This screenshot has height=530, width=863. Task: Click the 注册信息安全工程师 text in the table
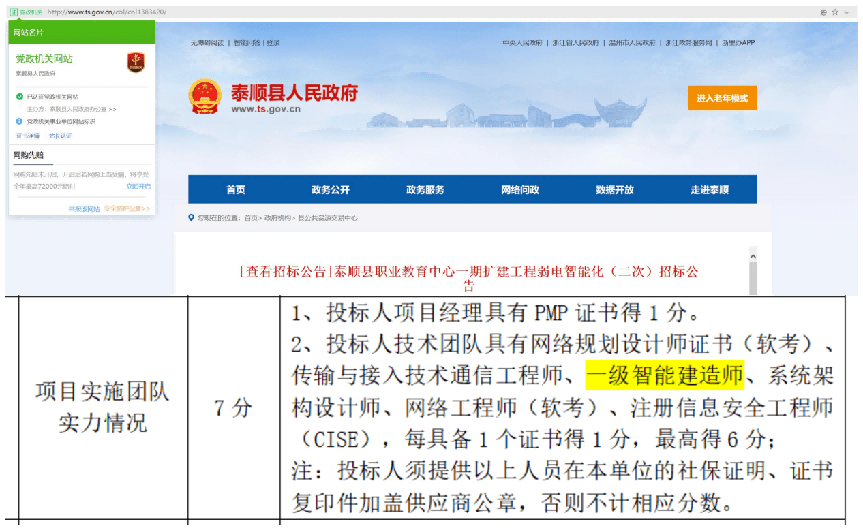pos(731,408)
